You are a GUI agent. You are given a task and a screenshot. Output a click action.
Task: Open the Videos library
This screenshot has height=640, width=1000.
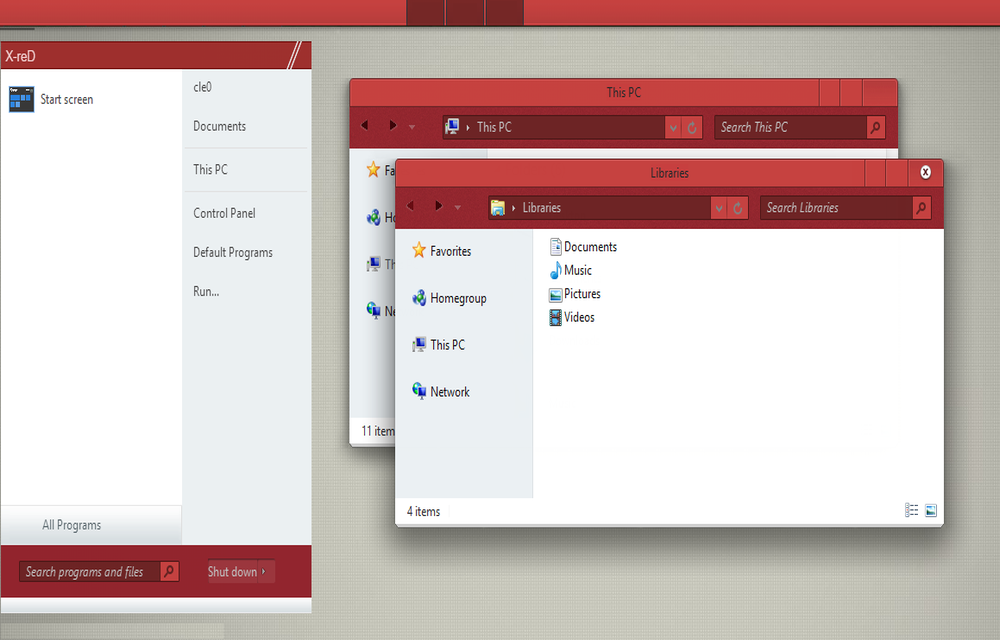(x=578, y=317)
